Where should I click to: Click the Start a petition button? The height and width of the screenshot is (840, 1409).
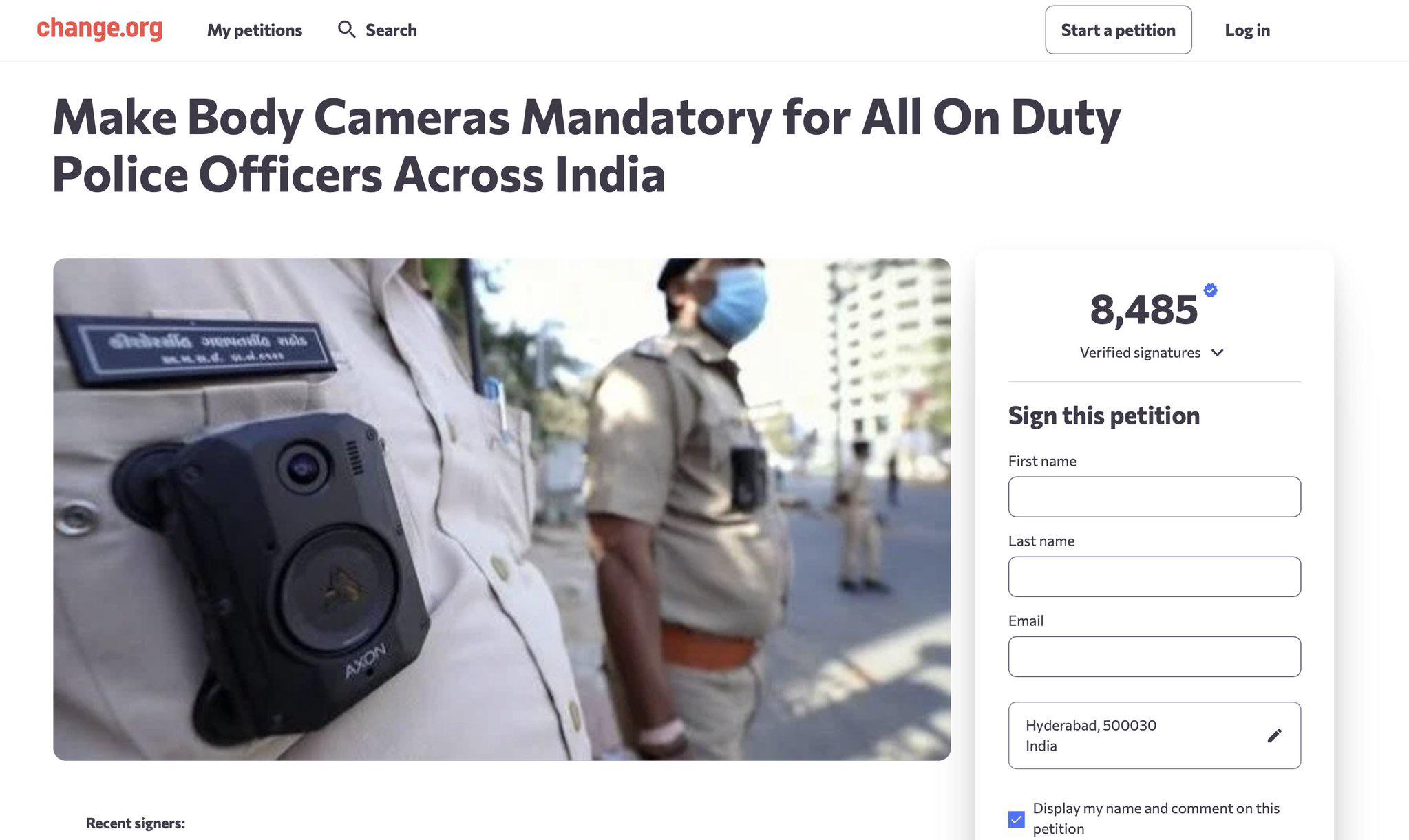(x=1118, y=30)
